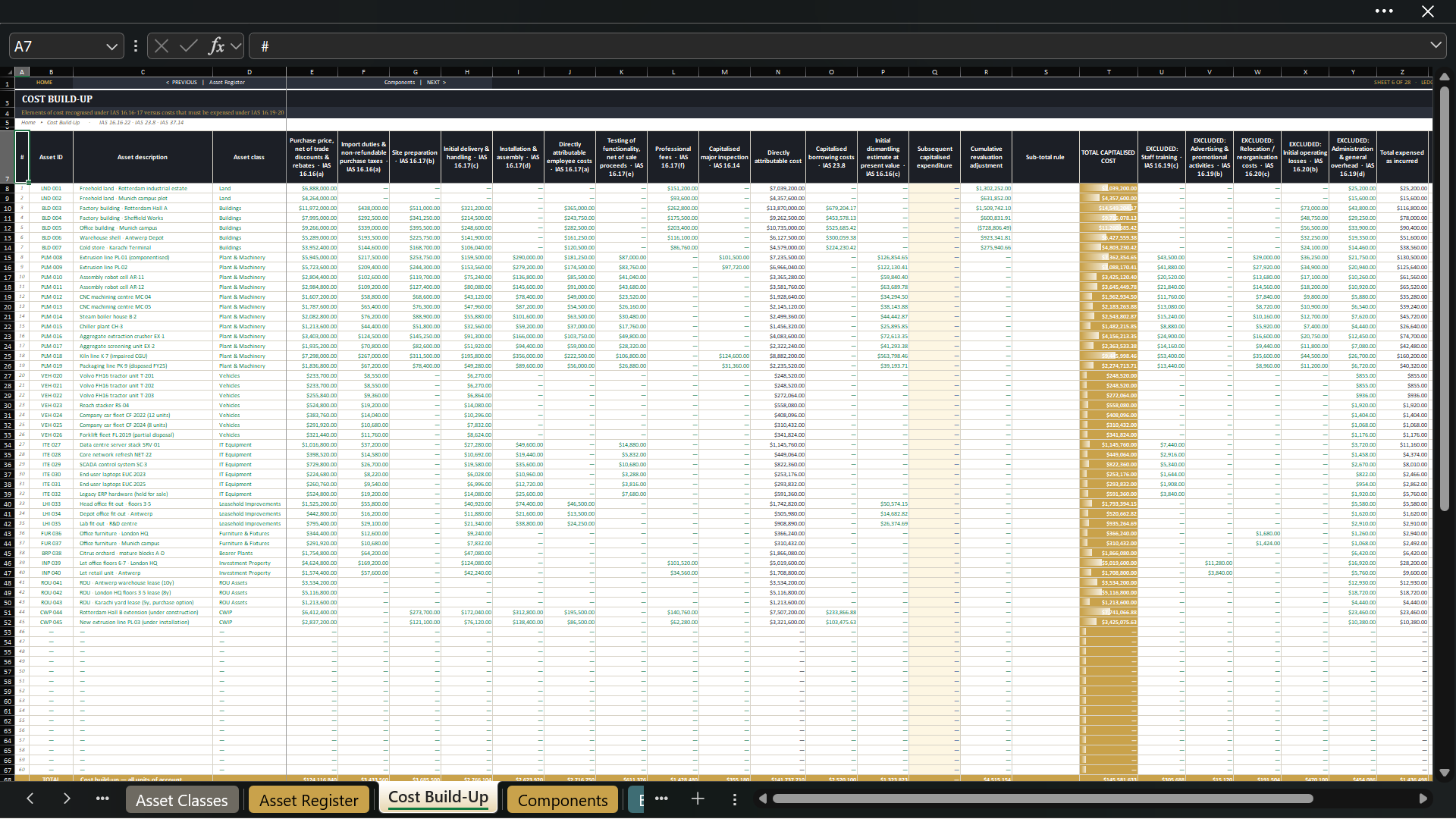Expand the formula bar chevron at right
Image resolution: width=1456 pixels, height=819 pixels.
[1436, 45]
